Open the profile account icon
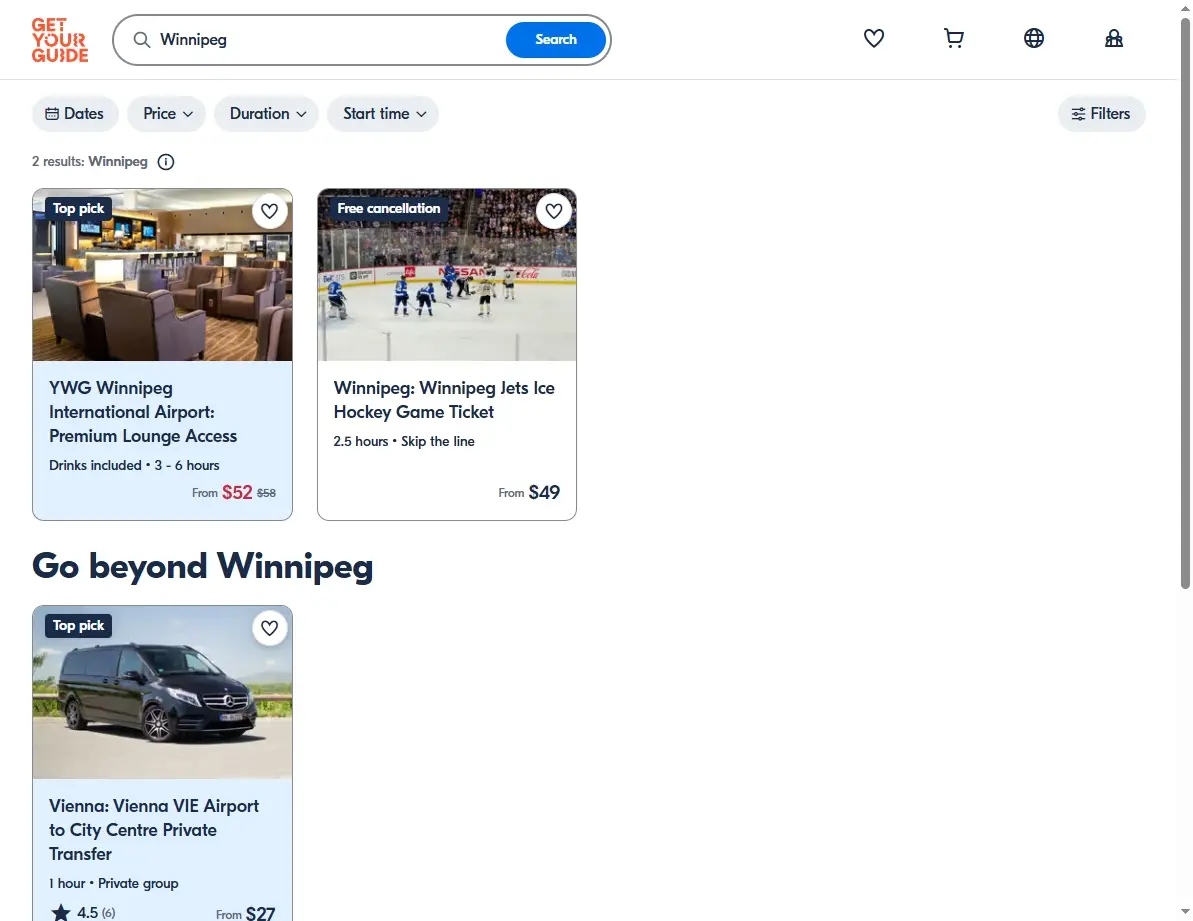 1114,38
